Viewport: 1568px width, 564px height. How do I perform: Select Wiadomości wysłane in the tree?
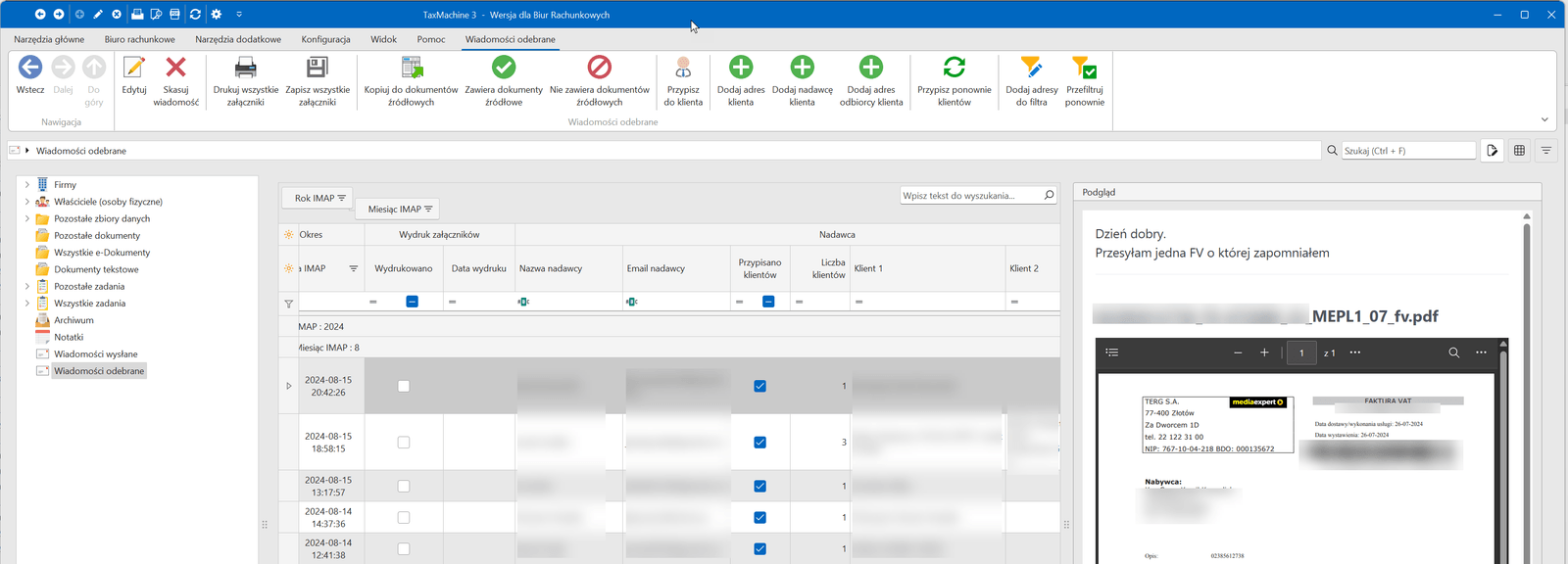point(95,354)
